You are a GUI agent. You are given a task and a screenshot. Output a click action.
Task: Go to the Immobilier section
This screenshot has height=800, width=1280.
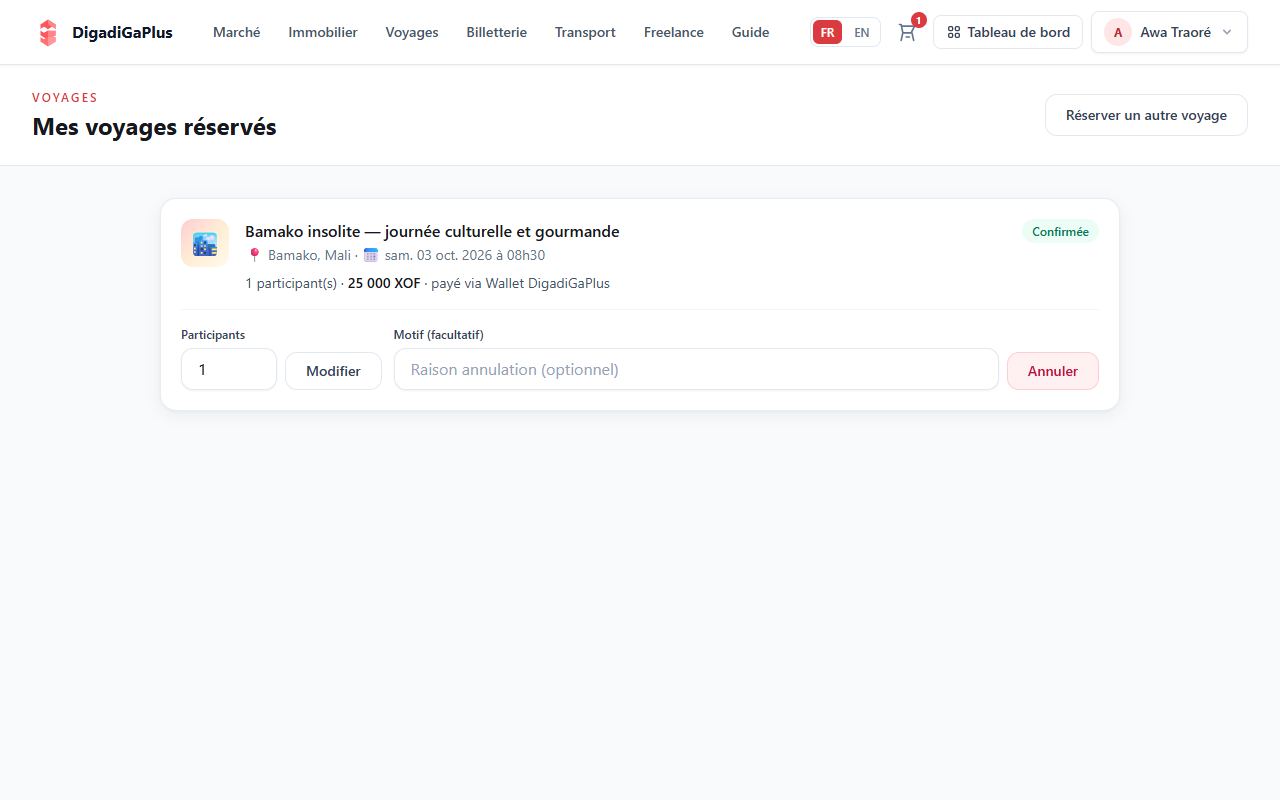click(323, 32)
